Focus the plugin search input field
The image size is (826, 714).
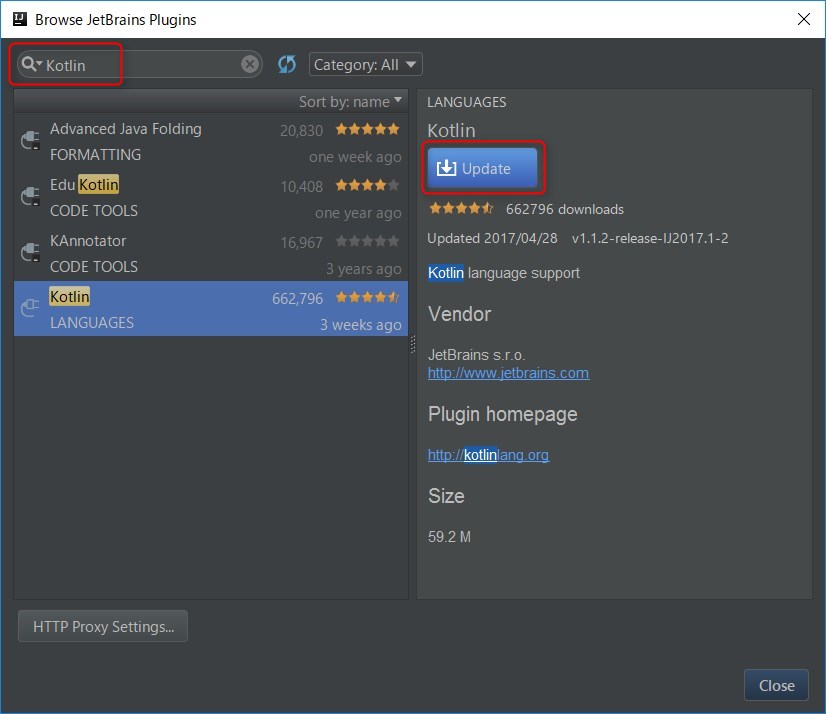(140, 64)
